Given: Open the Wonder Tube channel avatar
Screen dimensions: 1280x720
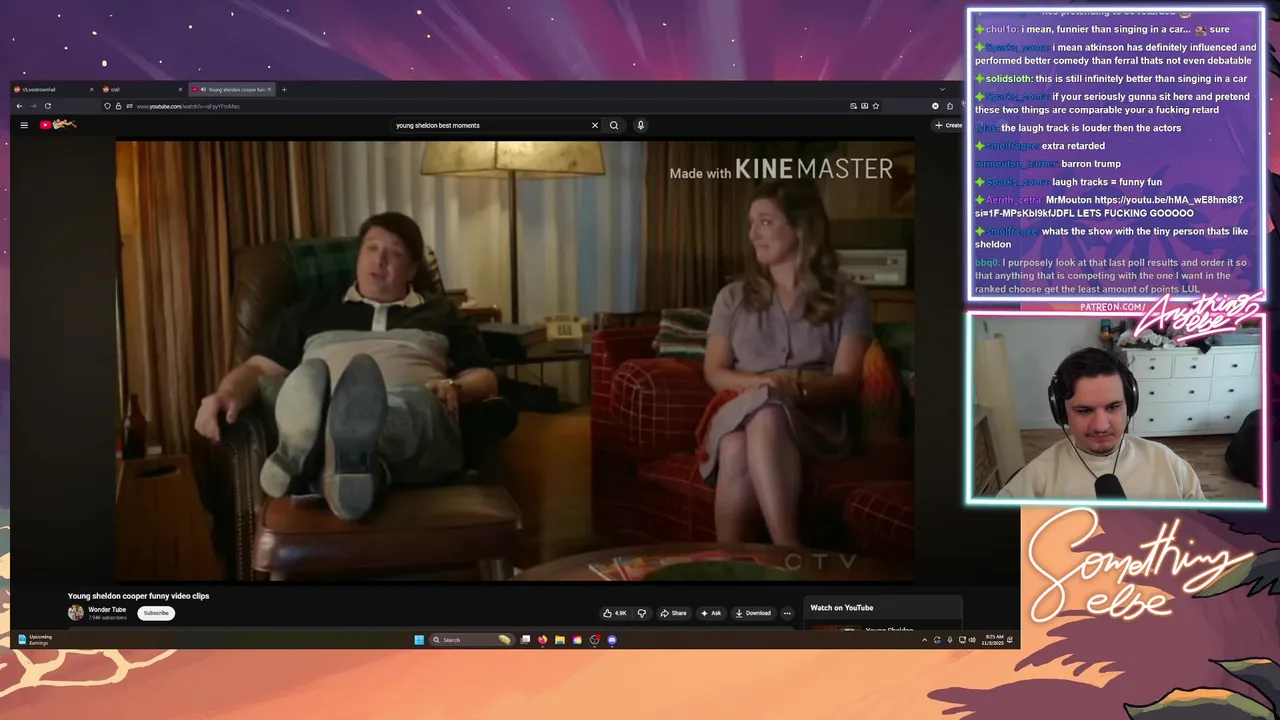Looking at the screenshot, I should [x=76, y=613].
